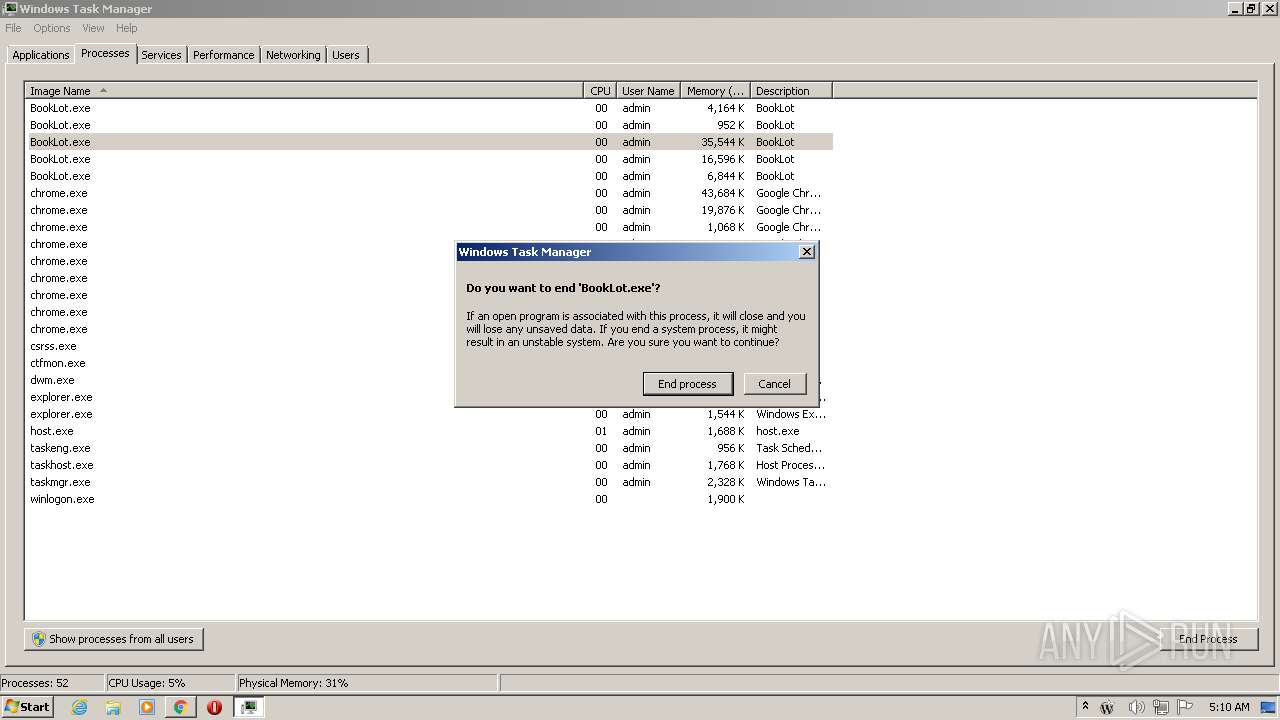Click Show processes from all users
This screenshot has width=1280, height=720.
[114, 639]
